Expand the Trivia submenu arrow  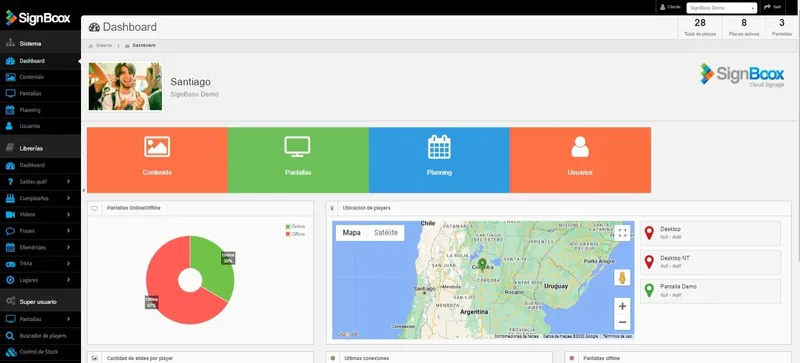click(x=68, y=263)
